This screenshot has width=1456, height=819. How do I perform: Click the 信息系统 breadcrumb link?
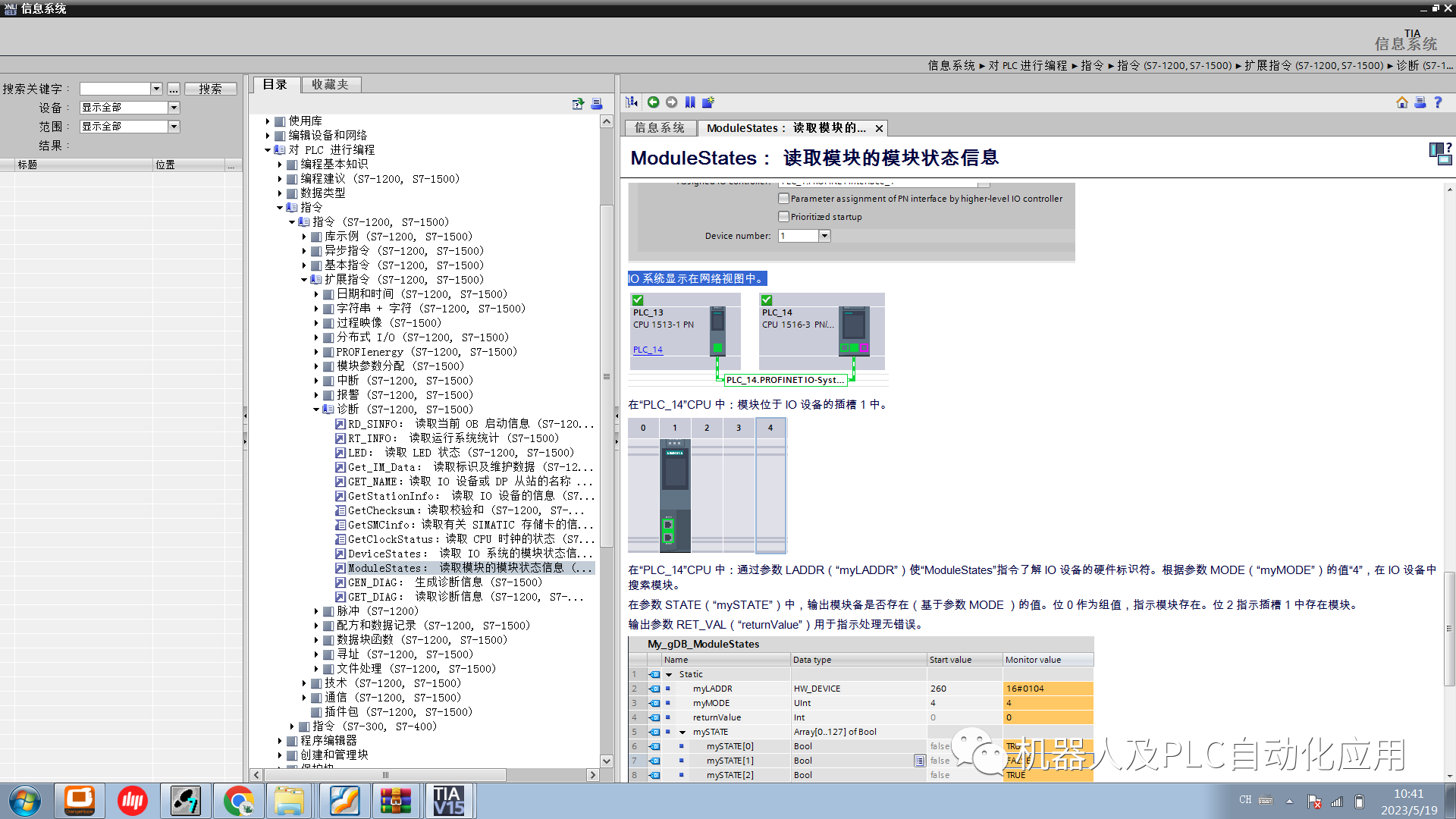click(x=951, y=66)
